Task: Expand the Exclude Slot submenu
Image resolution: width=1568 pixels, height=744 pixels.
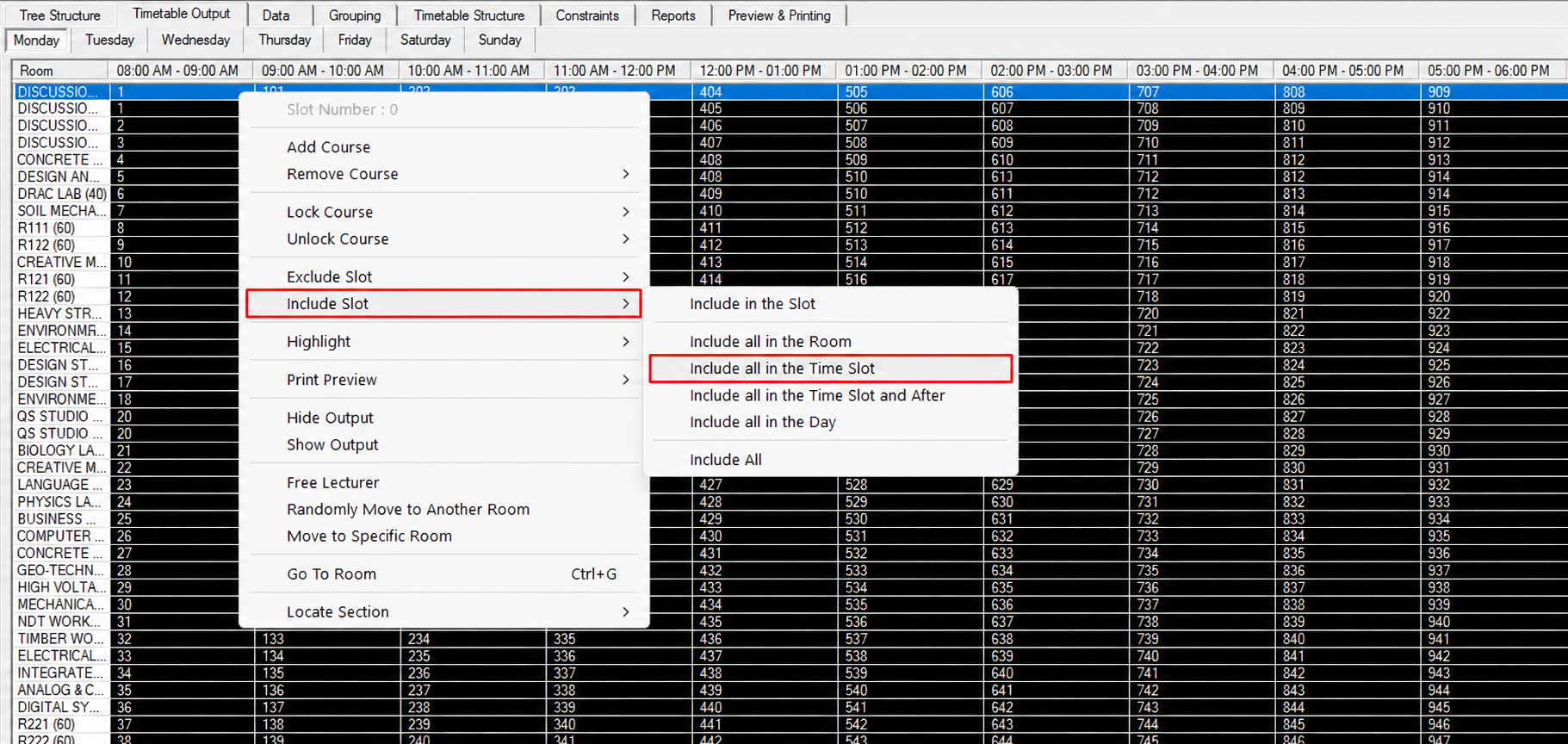Action: coord(443,276)
